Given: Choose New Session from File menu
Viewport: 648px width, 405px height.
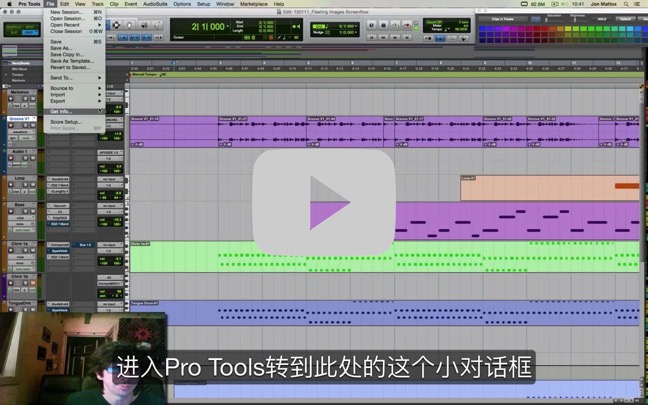Looking at the screenshot, I should pos(74,12).
